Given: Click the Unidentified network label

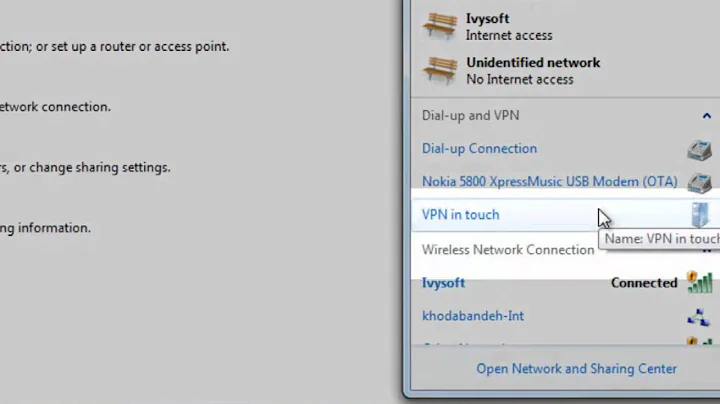Looking at the screenshot, I should coord(533,62).
